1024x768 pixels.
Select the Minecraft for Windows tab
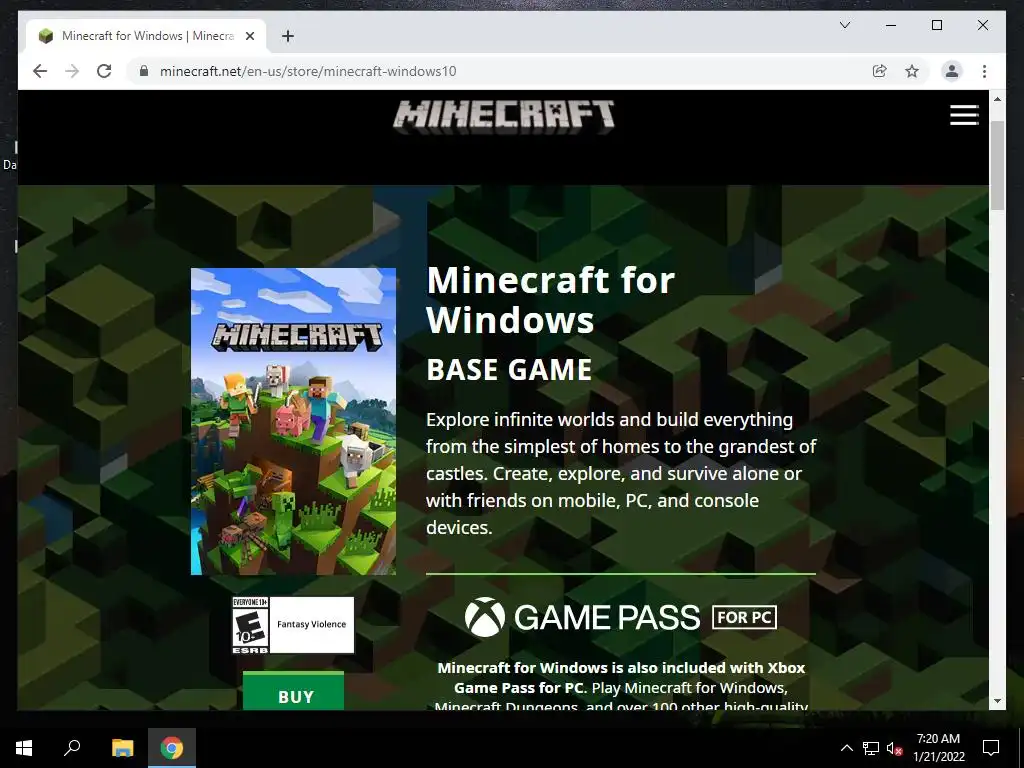pyautogui.click(x=146, y=36)
